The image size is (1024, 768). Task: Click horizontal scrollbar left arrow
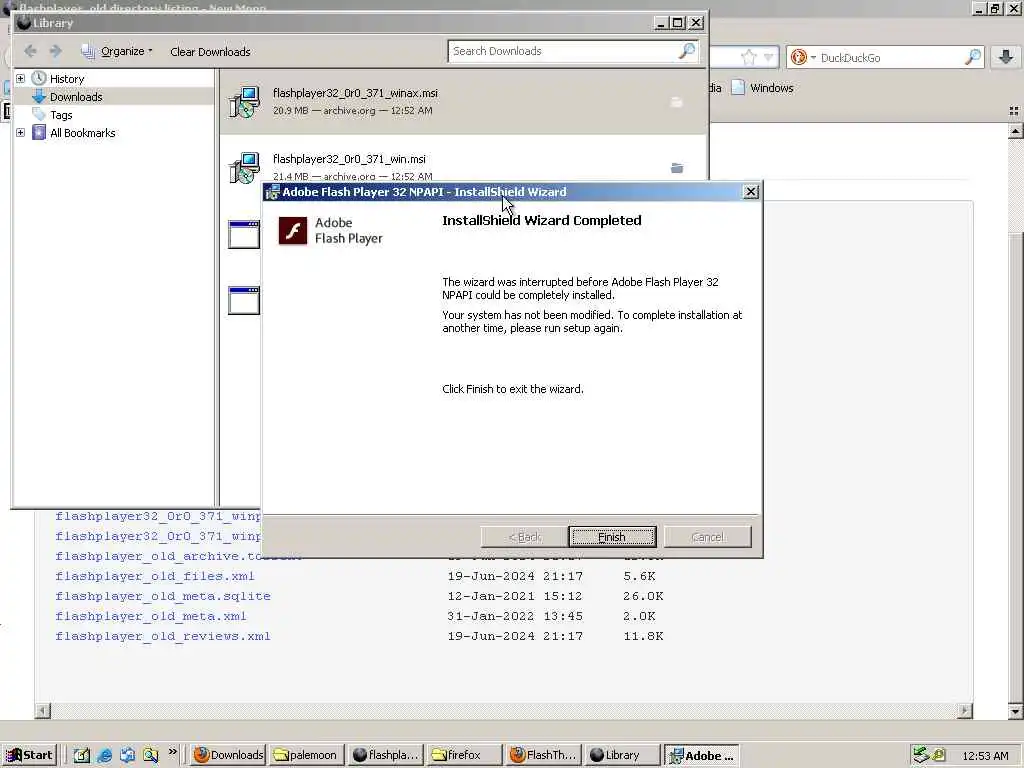pos(42,710)
